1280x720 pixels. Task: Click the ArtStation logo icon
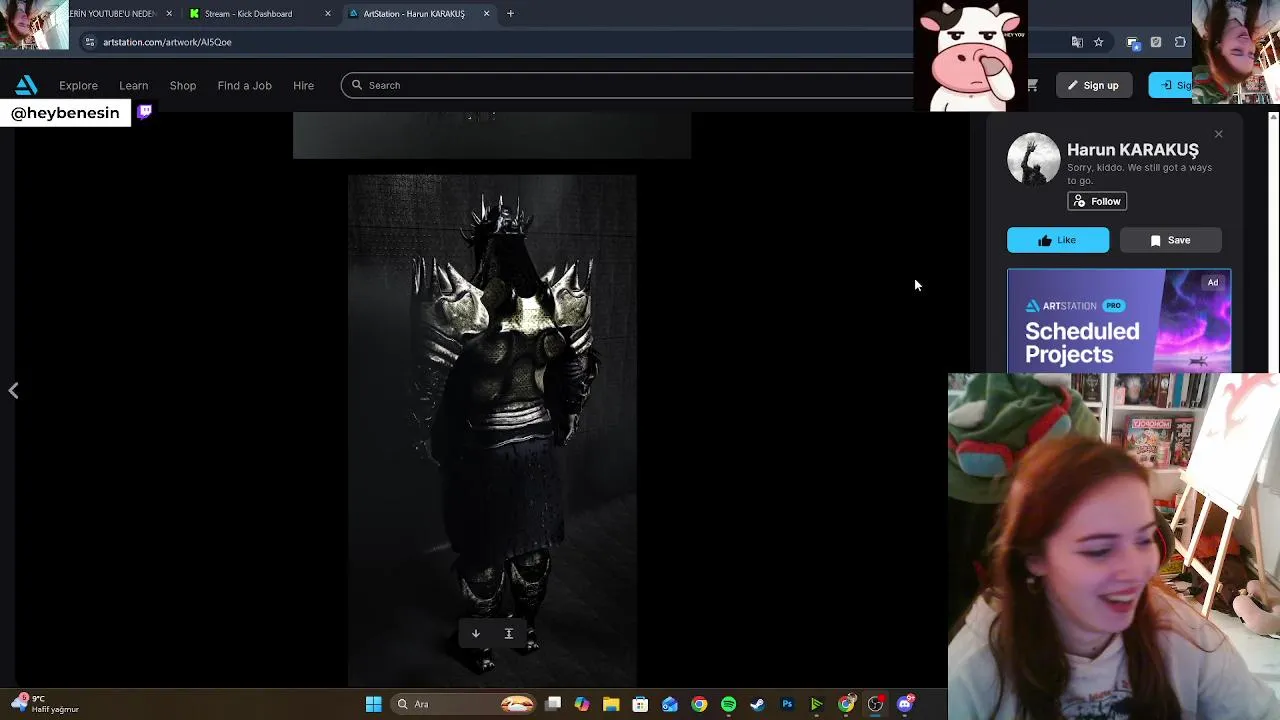[x=26, y=85]
